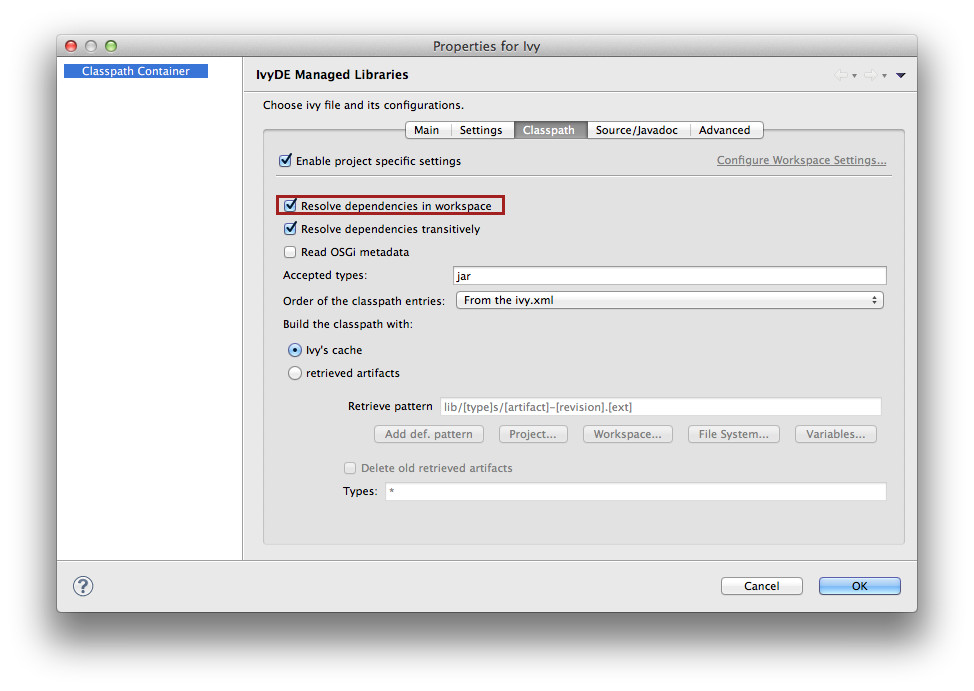Viewport: 974px width, 691px height.
Task: Select the retrieved artifacts radio button
Action: coord(295,373)
